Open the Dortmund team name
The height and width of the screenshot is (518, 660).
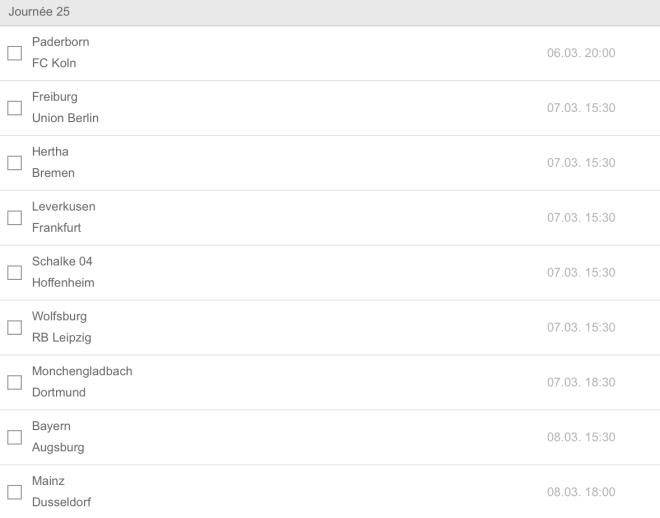pyautogui.click(x=59, y=393)
